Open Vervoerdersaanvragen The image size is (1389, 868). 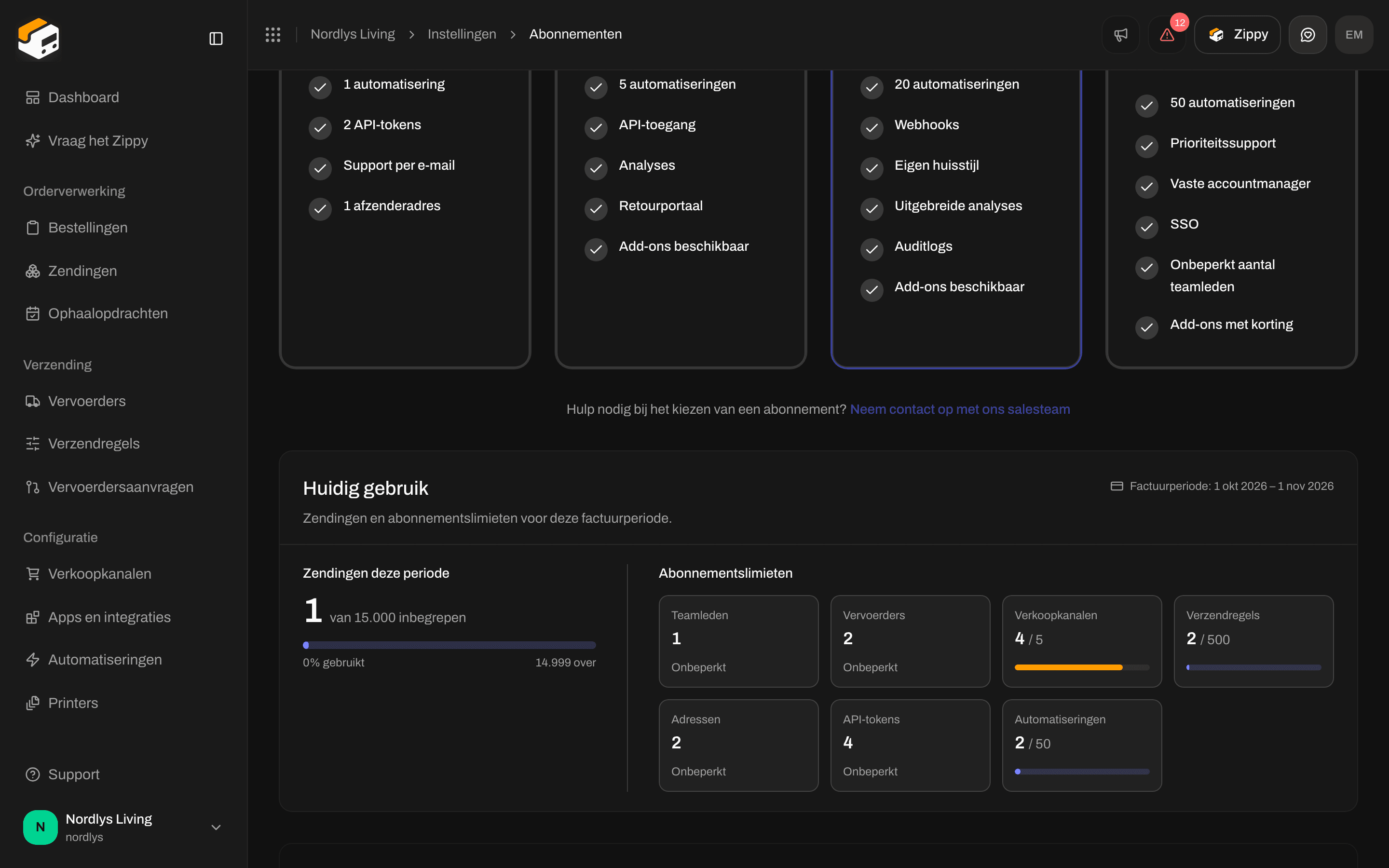pyautogui.click(x=123, y=487)
